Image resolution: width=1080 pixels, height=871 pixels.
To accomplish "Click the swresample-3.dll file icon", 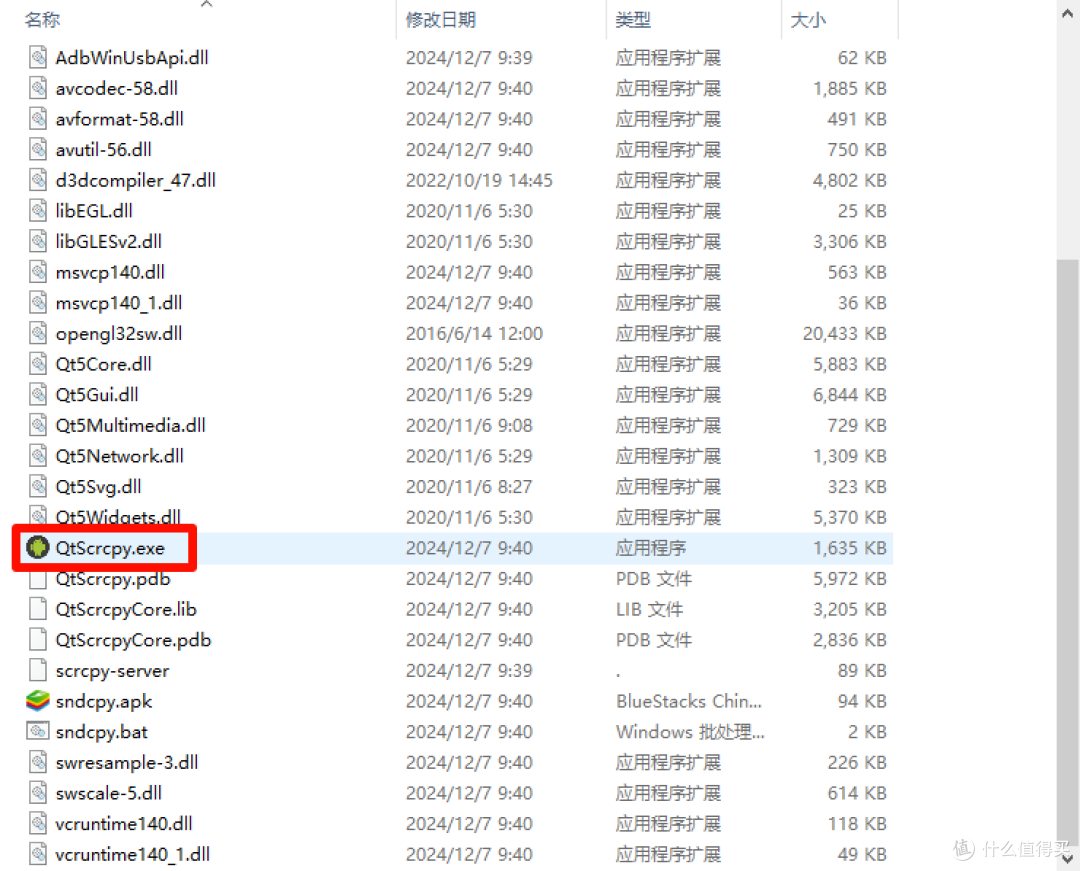I will pyautogui.click(x=38, y=762).
